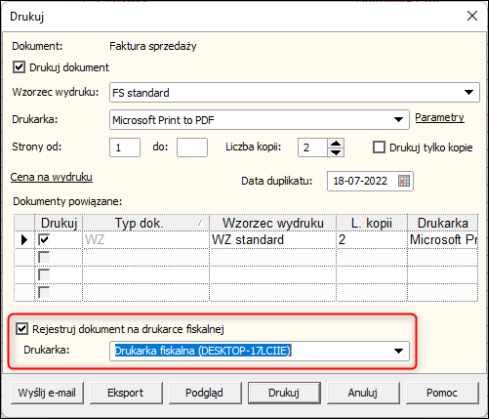Click the Podgląd preview button

[204, 393]
